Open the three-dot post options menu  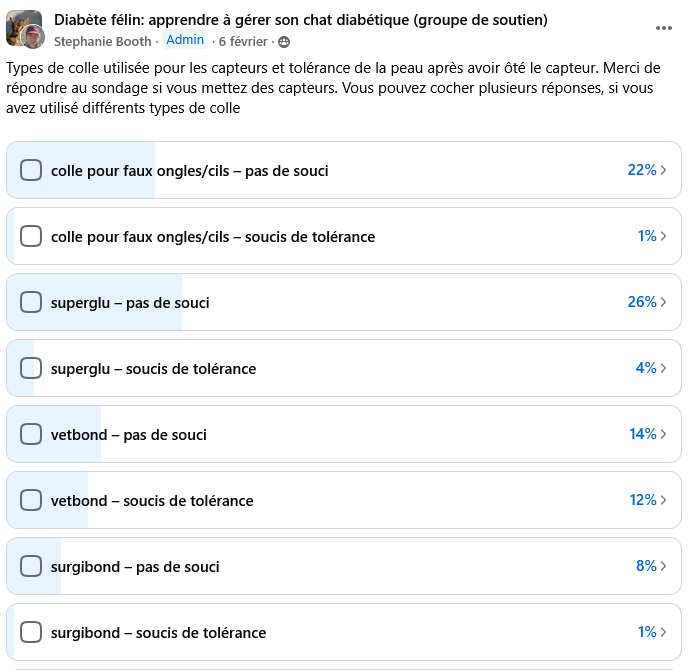point(664,28)
